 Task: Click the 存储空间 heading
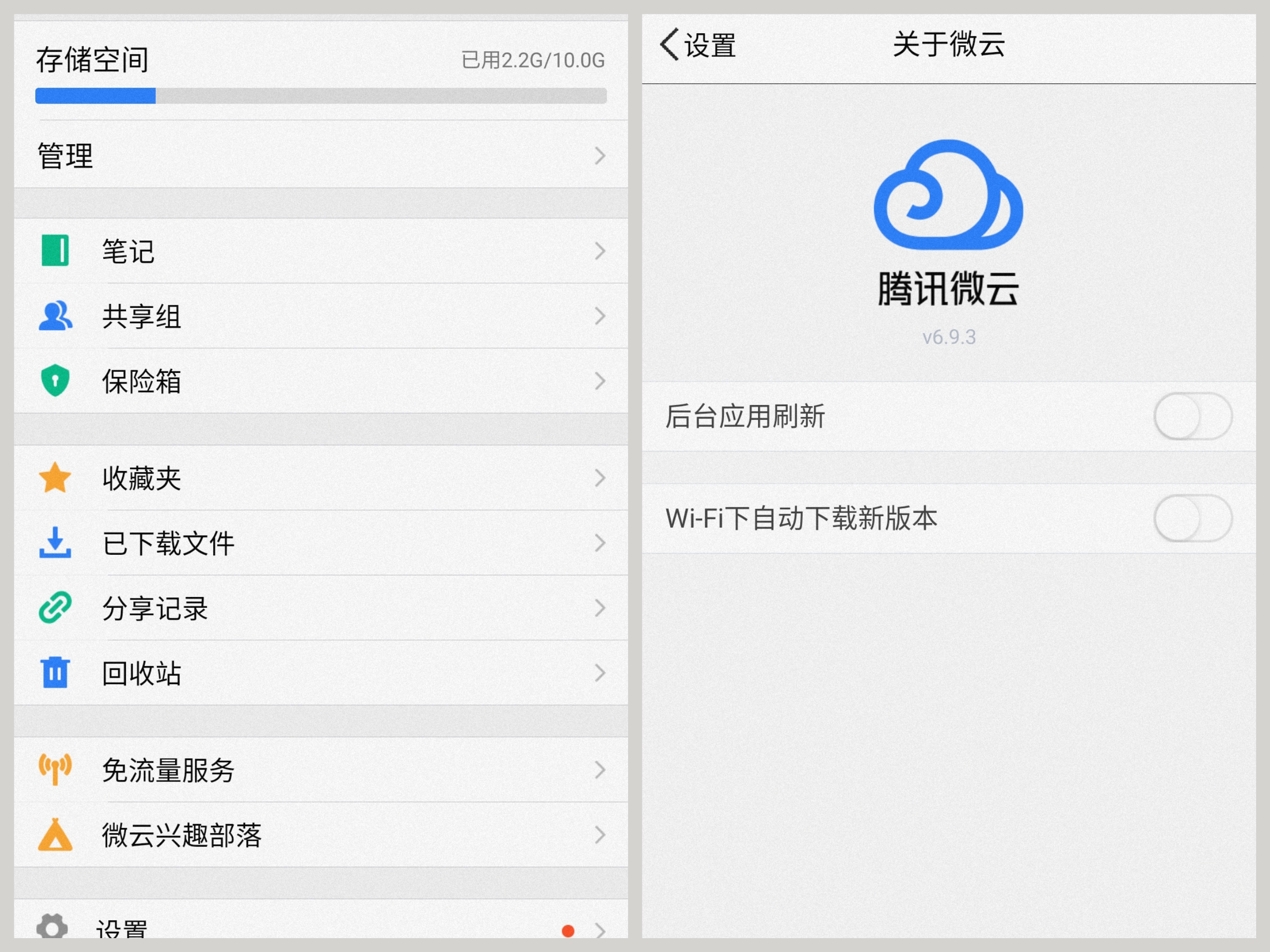tap(92, 59)
